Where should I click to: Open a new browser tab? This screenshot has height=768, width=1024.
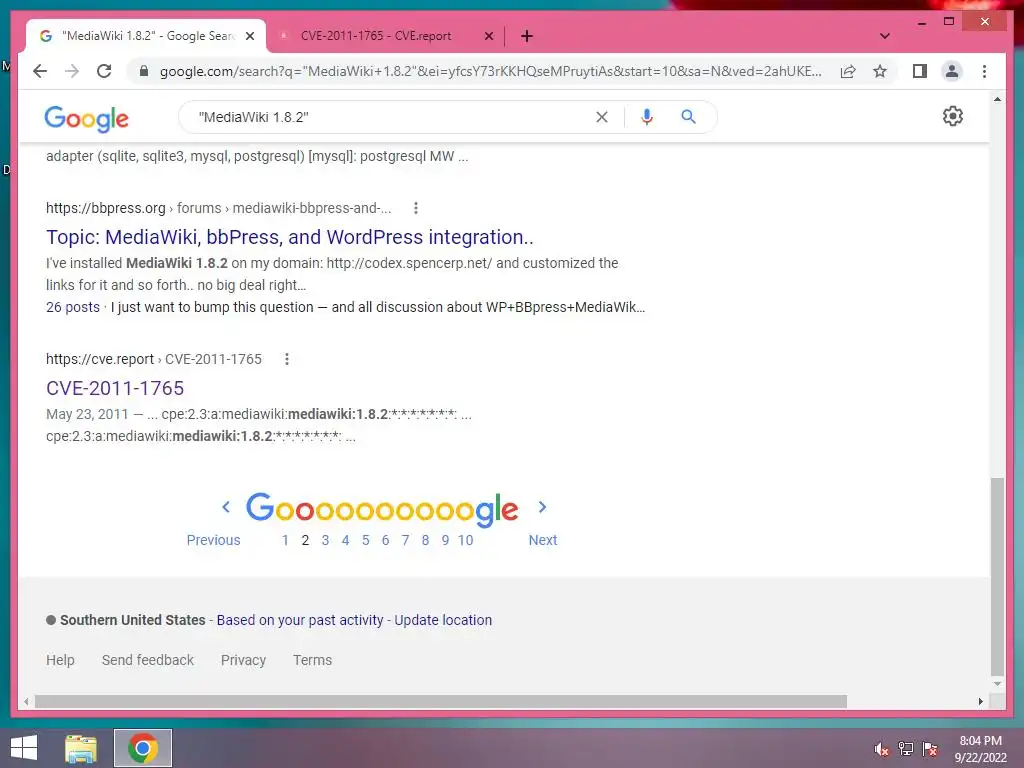click(x=527, y=36)
